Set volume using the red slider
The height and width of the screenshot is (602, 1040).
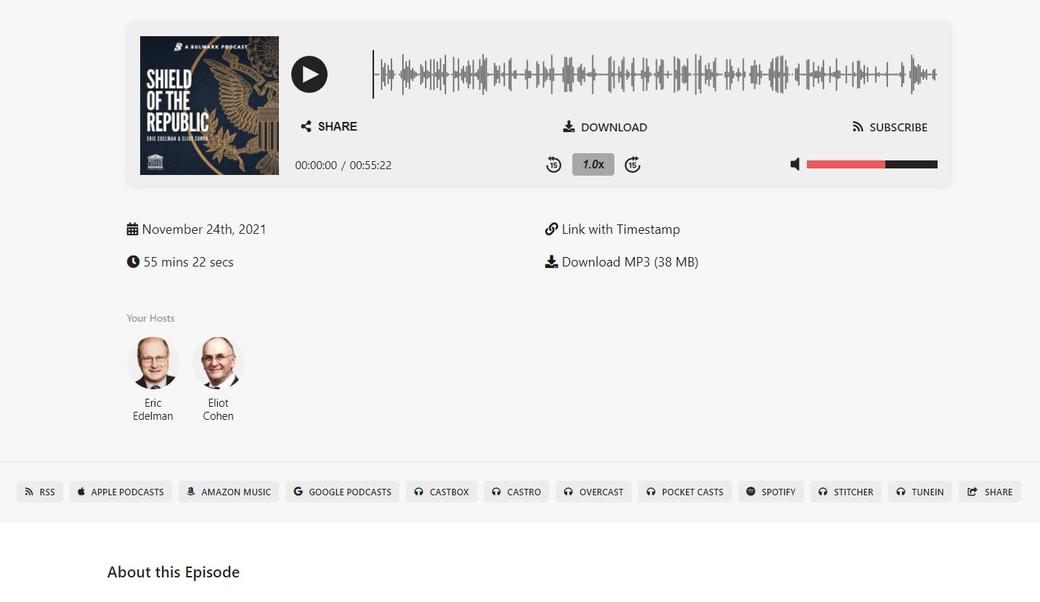point(872,164)
